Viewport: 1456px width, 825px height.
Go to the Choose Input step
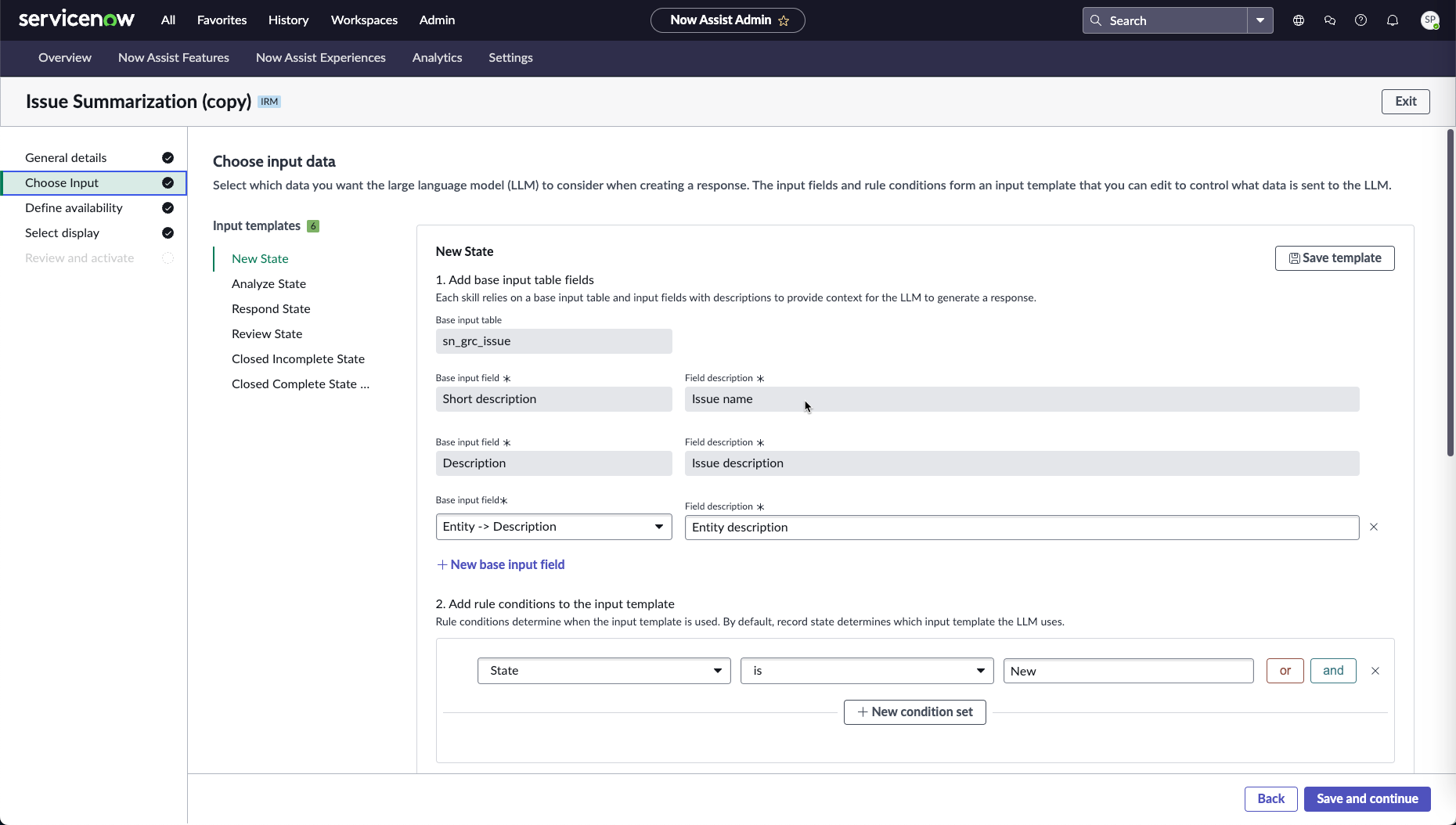(x=94, y=183)
